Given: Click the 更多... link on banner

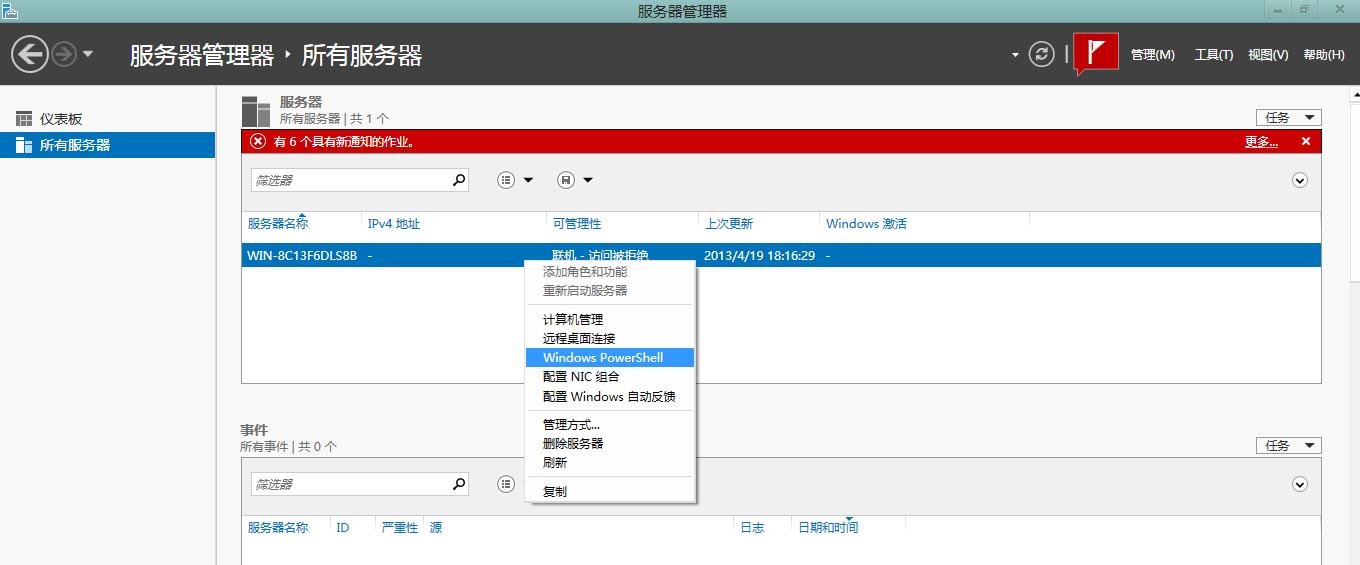Looking at the screenshot, I should click(1260, 142).
